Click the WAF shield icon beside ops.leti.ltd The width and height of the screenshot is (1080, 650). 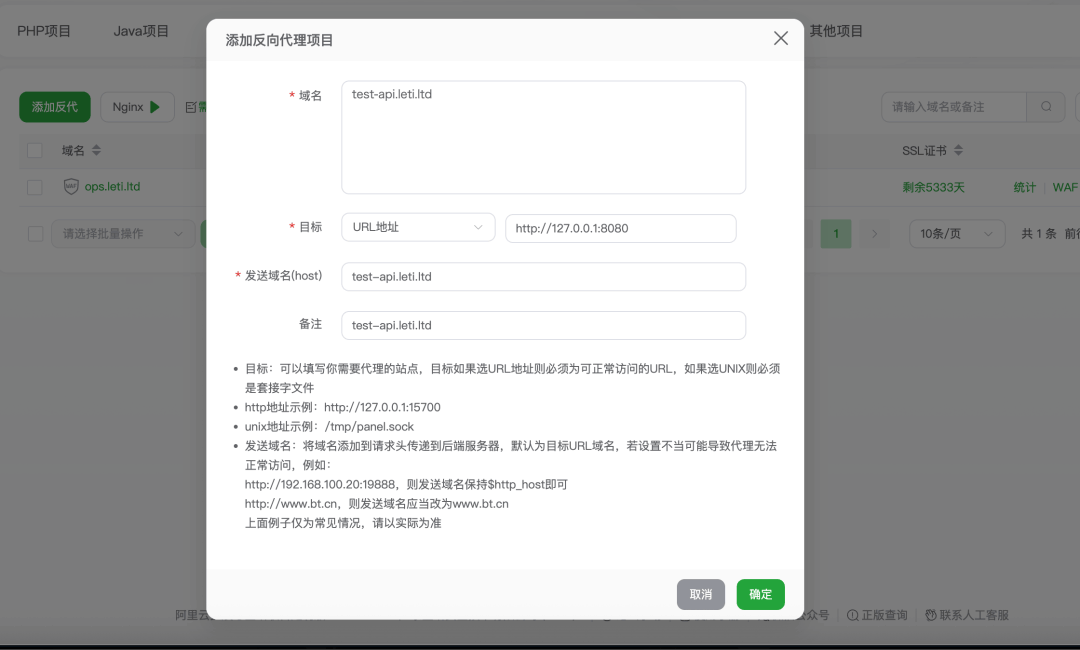(x=71, y=187)
